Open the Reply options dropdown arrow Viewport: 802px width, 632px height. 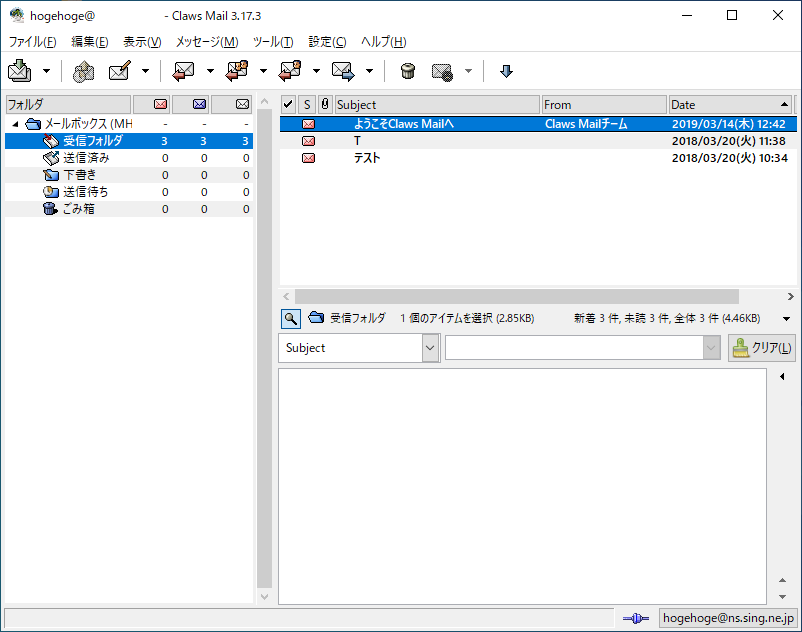click(210, 71)
